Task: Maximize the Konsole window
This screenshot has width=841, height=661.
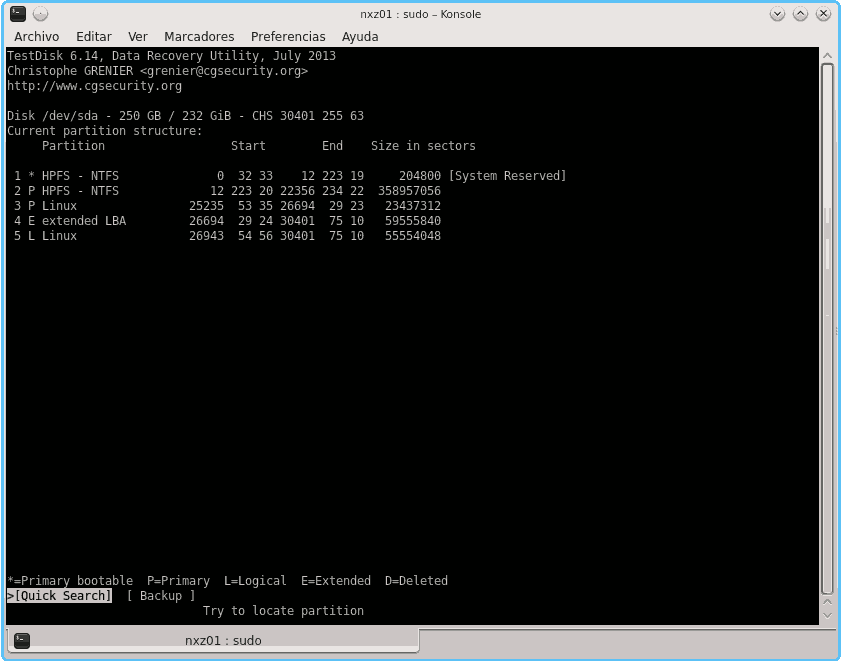Action: click(x=800, y=14)
